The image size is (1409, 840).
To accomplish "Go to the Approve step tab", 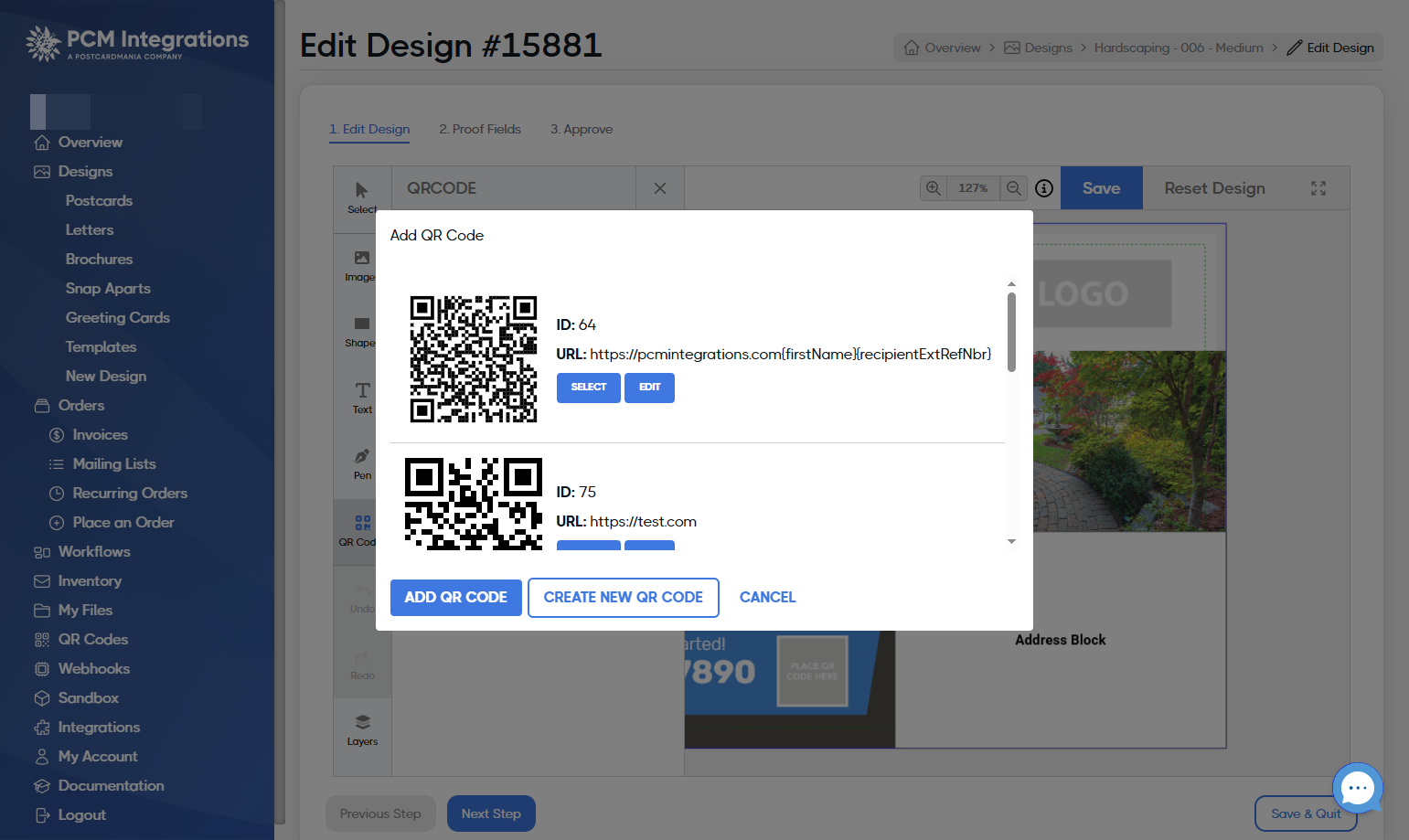I will 582,129.
